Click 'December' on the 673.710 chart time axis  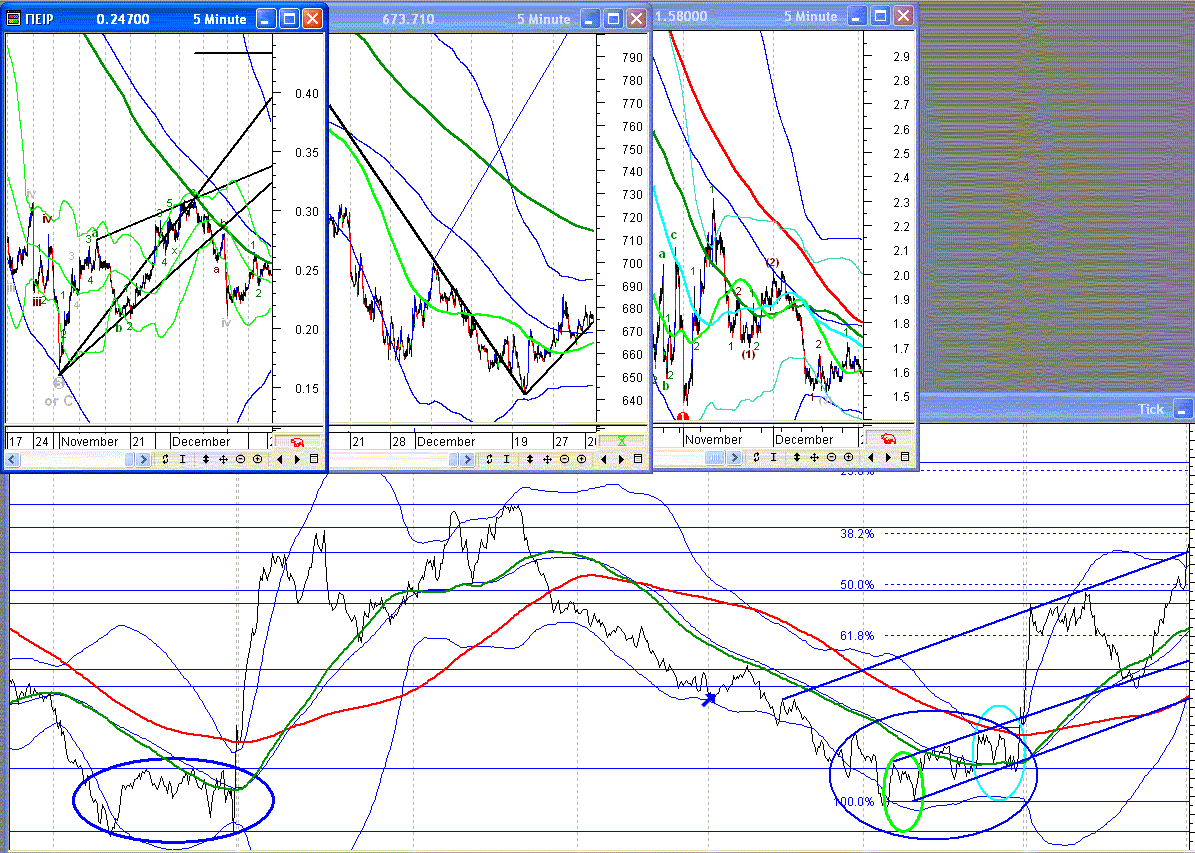click(446, 441)
